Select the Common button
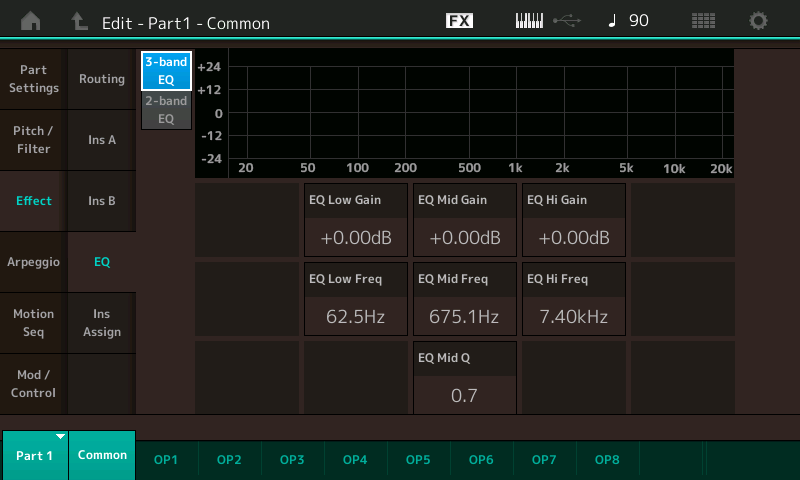Image resolution: width=800 pixels, height=480 pixels. click(x=103, y=455)
